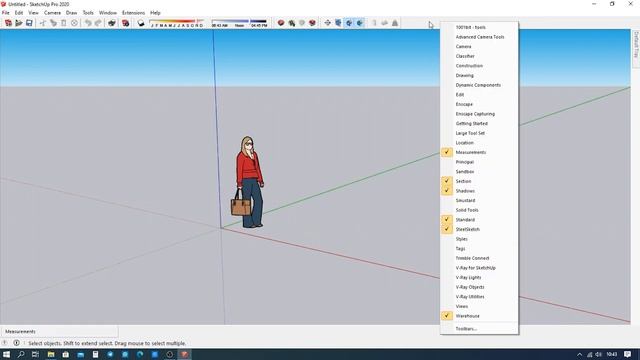Open Model Info from the toolbar
Viewport: 640px width, 360px height.
(125, 23)
